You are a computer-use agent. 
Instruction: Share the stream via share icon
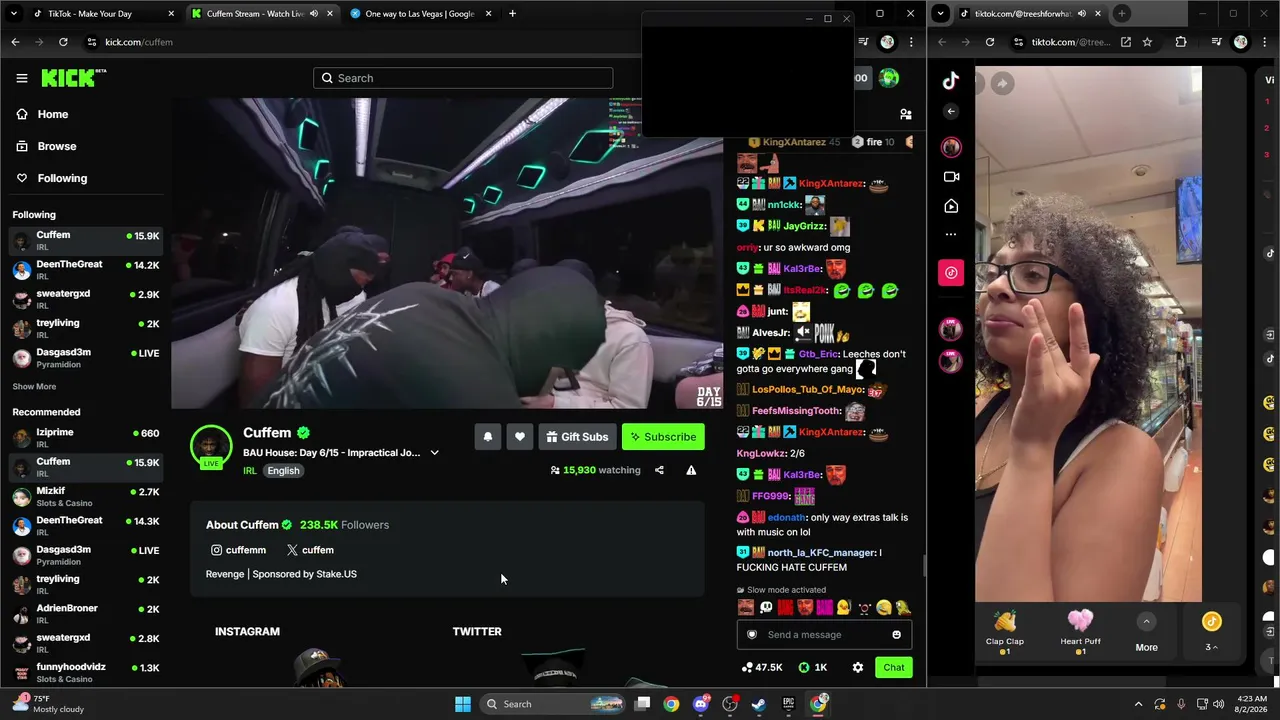(659, 470)
